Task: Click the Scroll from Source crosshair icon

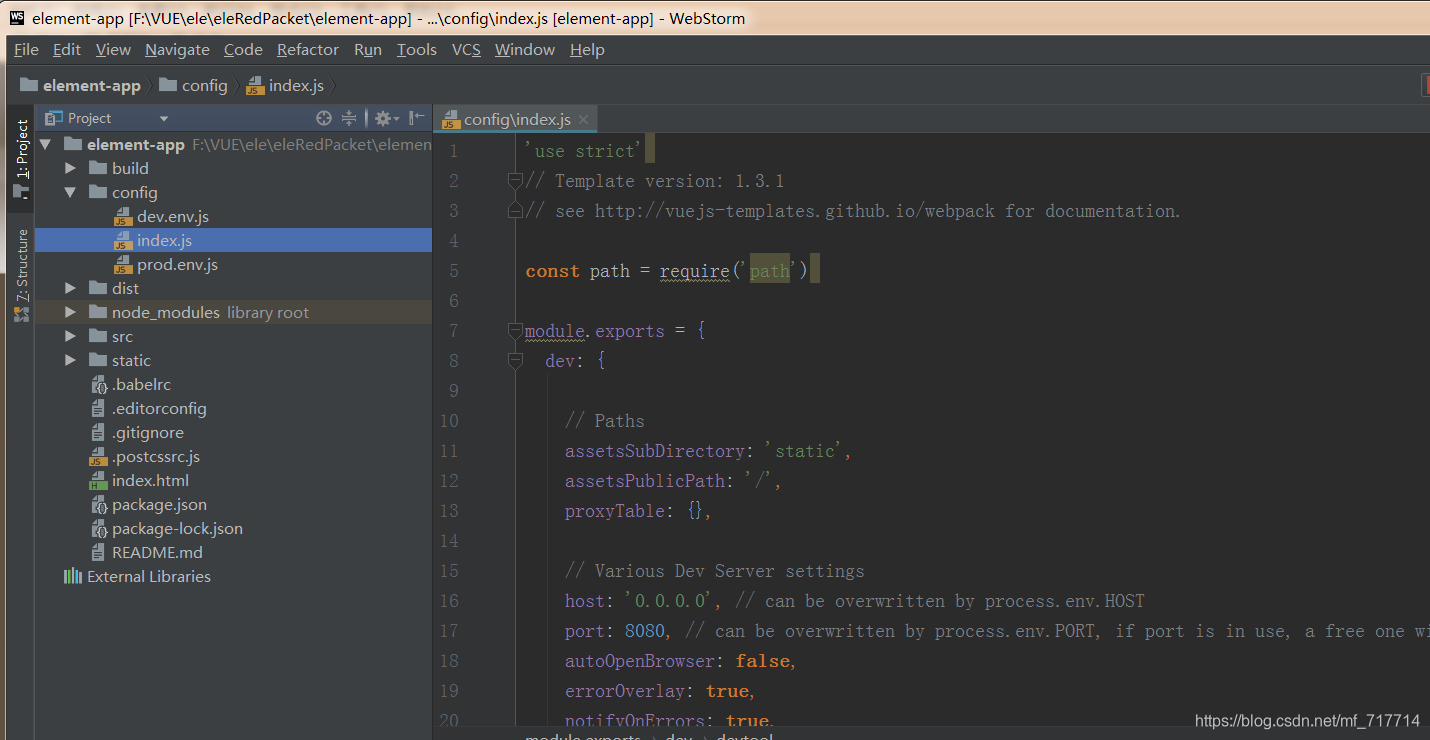Action: (x=324, y=118)
